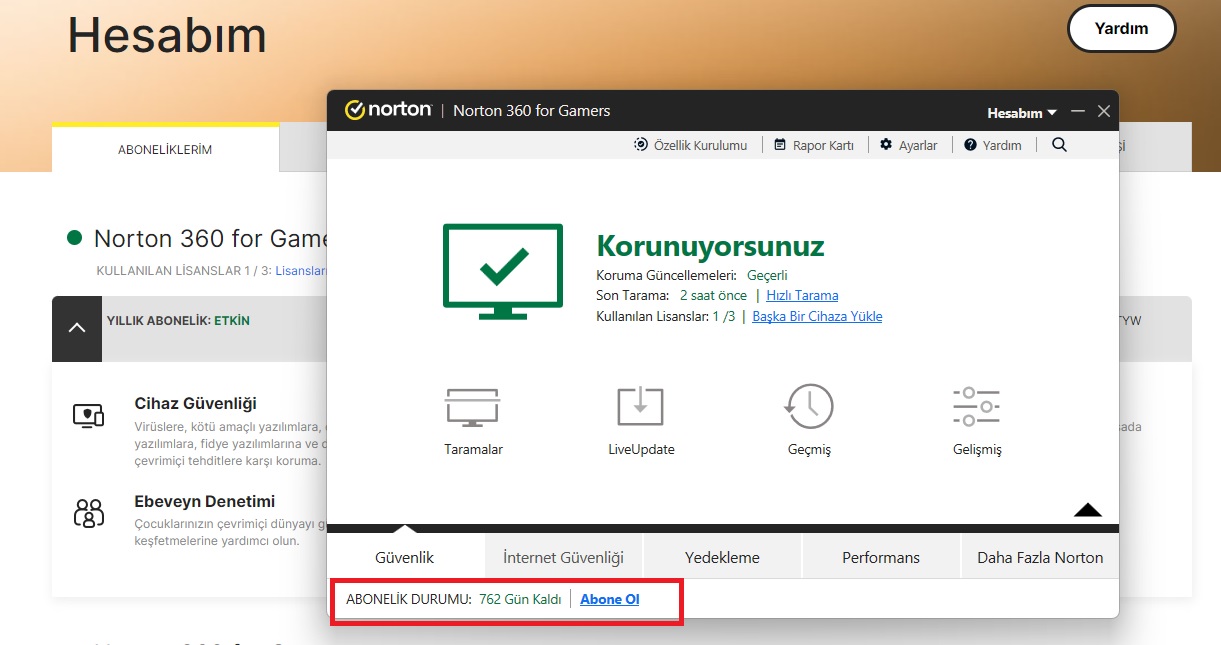The height and width of the screenshot is (645, 1221).
Task: Click Cihaz Güvenliği device shield icon on webpage
Action: 89,416
